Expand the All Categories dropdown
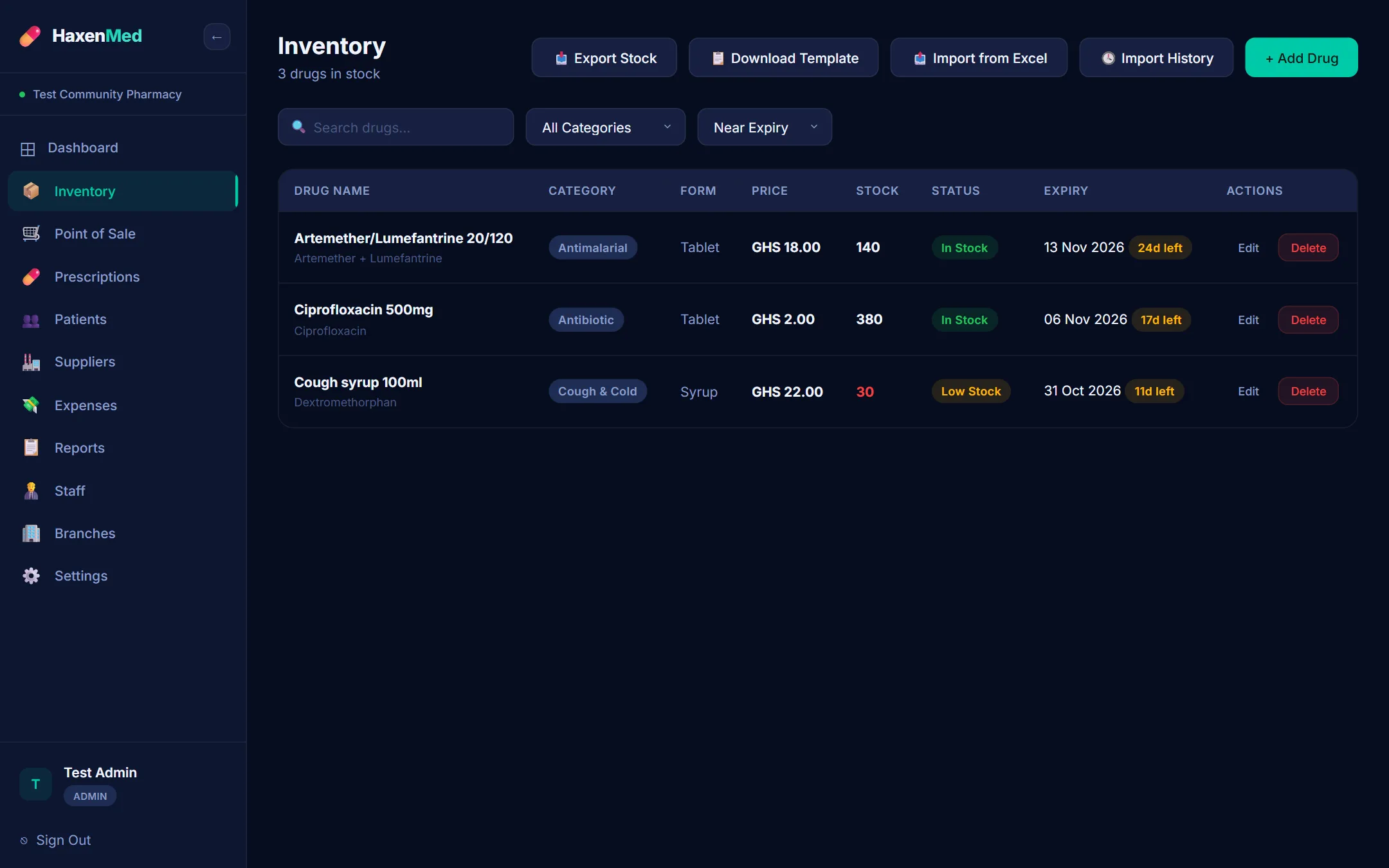The image size is (1389, 868). point(605,127)
